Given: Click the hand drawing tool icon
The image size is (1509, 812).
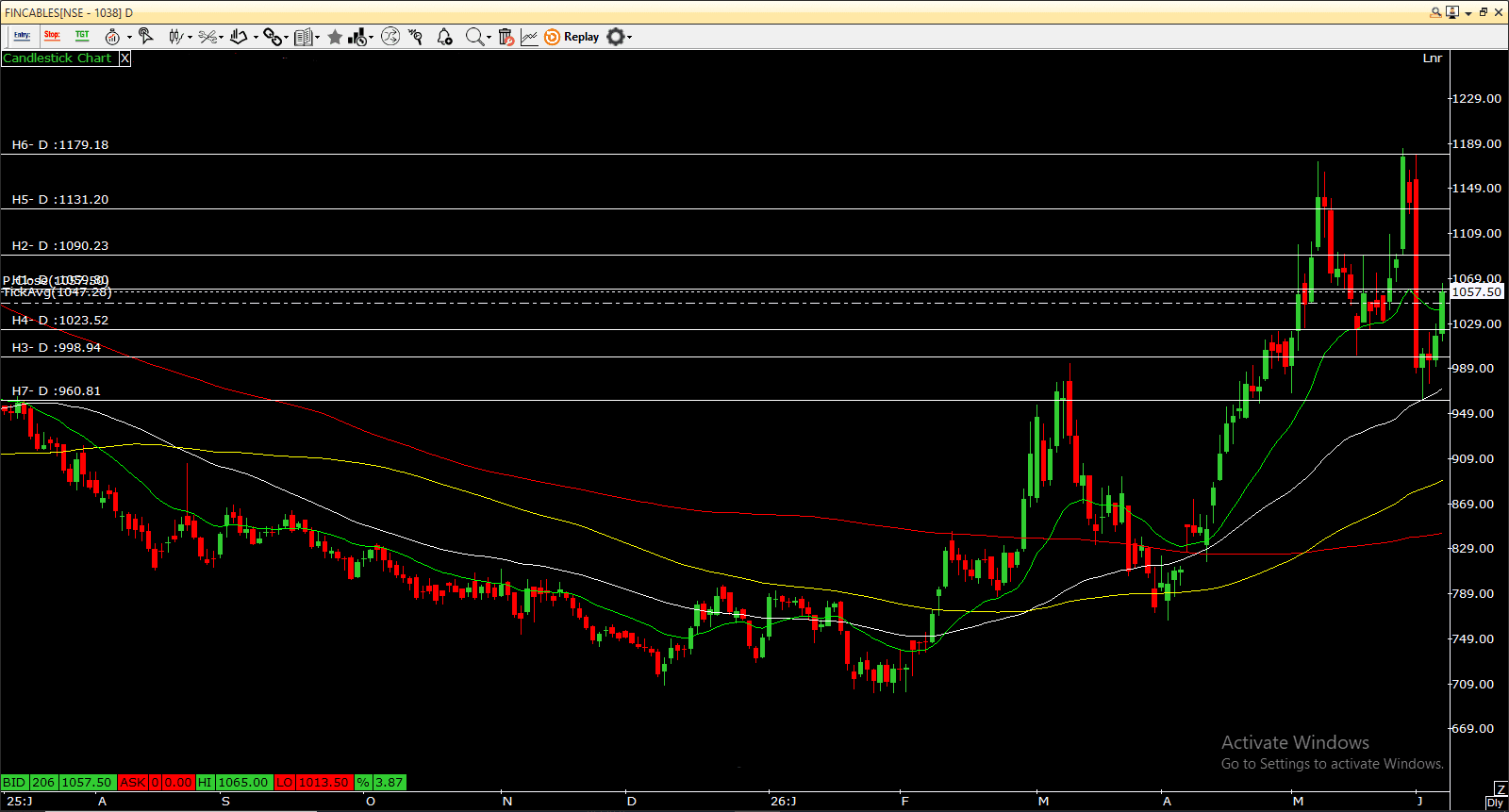Looking at the screenshot, I should 239,37.
